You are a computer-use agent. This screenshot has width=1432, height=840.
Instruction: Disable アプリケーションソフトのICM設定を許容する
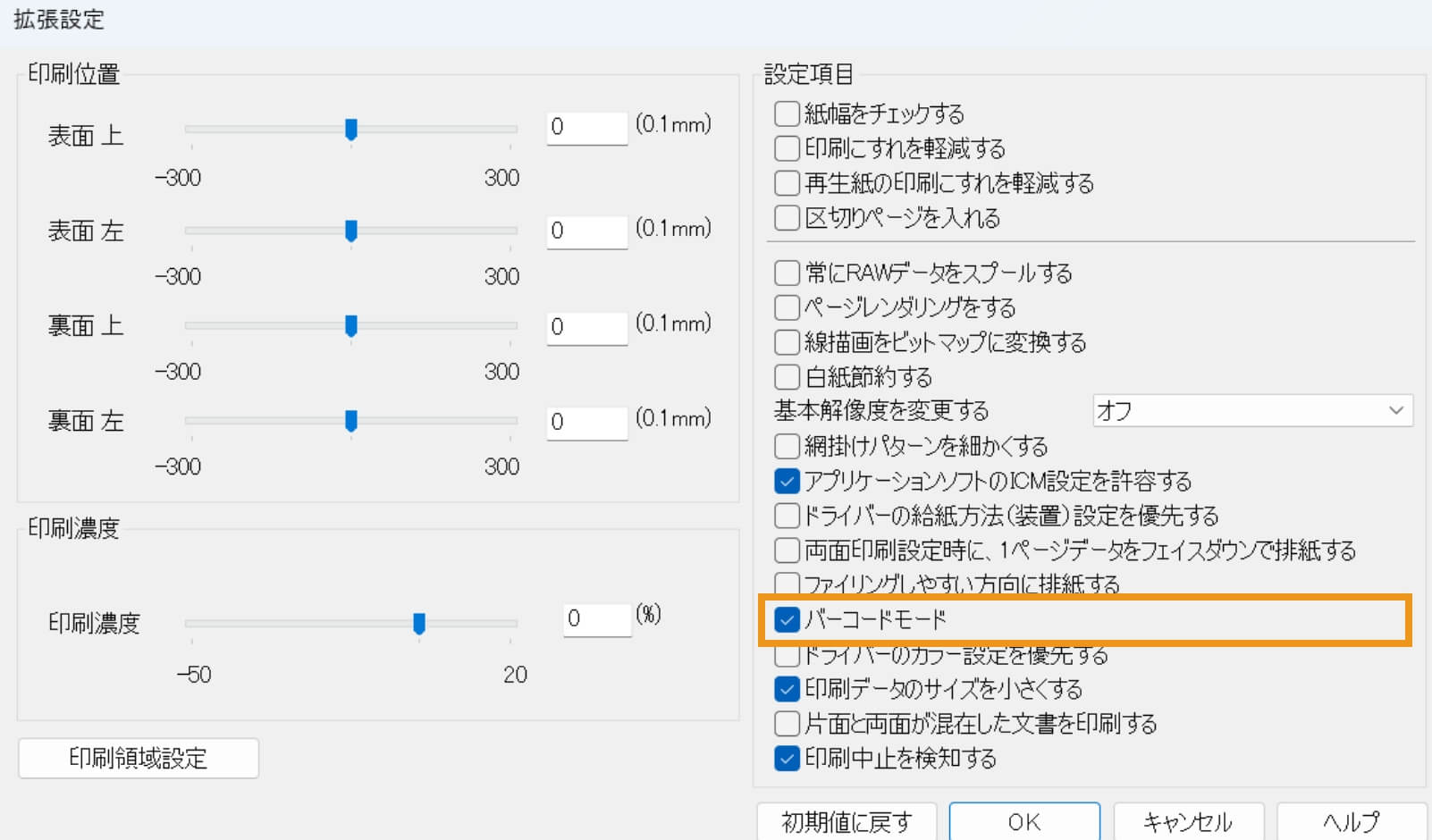click(x=786, y=481)
